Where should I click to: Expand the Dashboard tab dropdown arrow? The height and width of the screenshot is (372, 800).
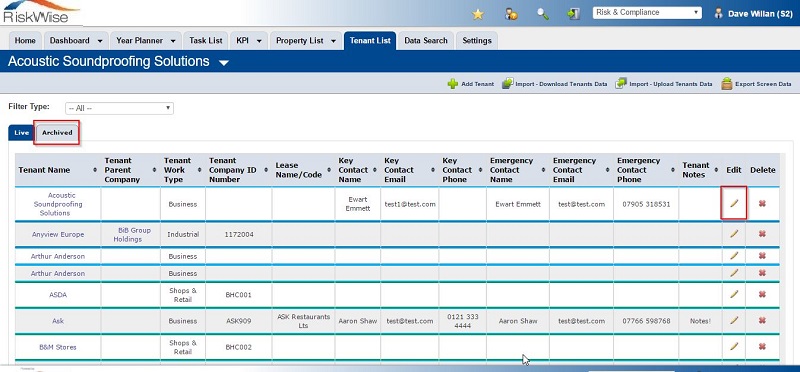pyautogui.click(x=99, y=41)
